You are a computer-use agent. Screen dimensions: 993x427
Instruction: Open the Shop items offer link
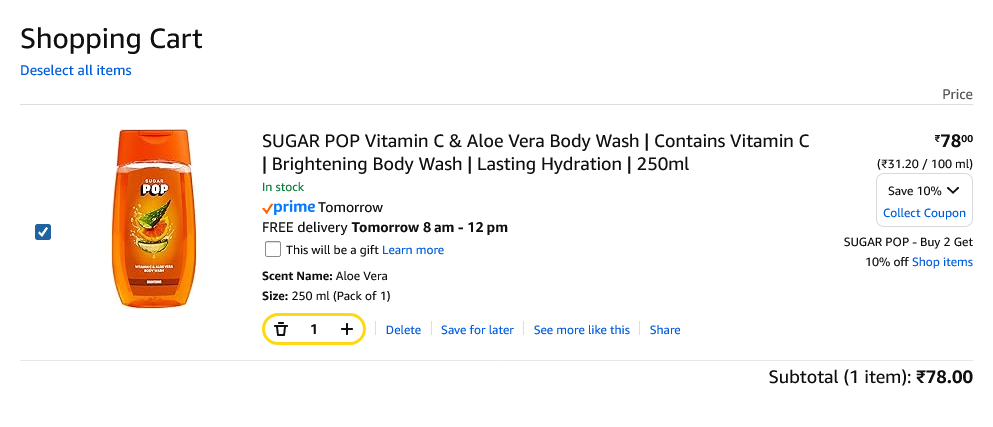tap(942, 262)
